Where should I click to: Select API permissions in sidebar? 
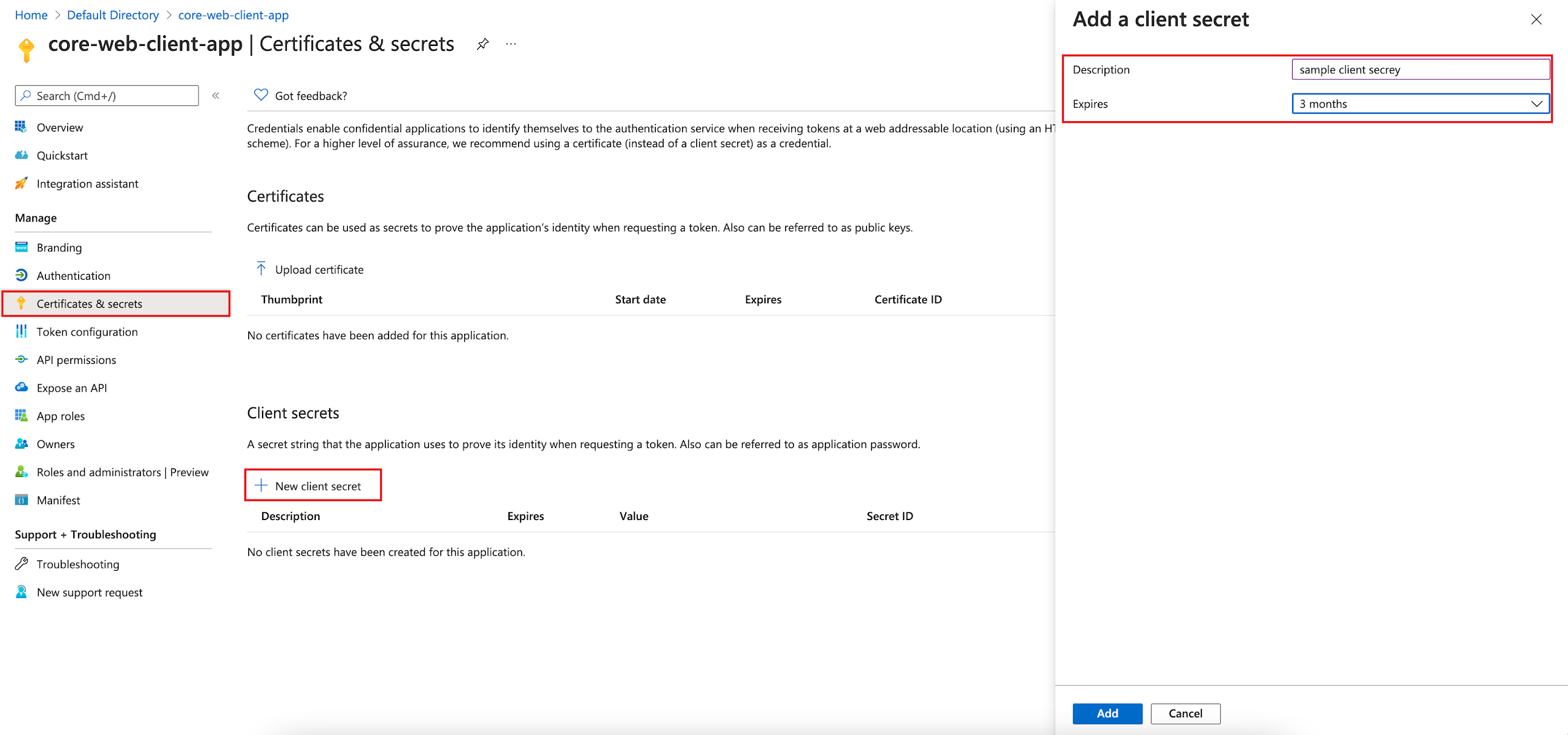click(x=76, y=359)
